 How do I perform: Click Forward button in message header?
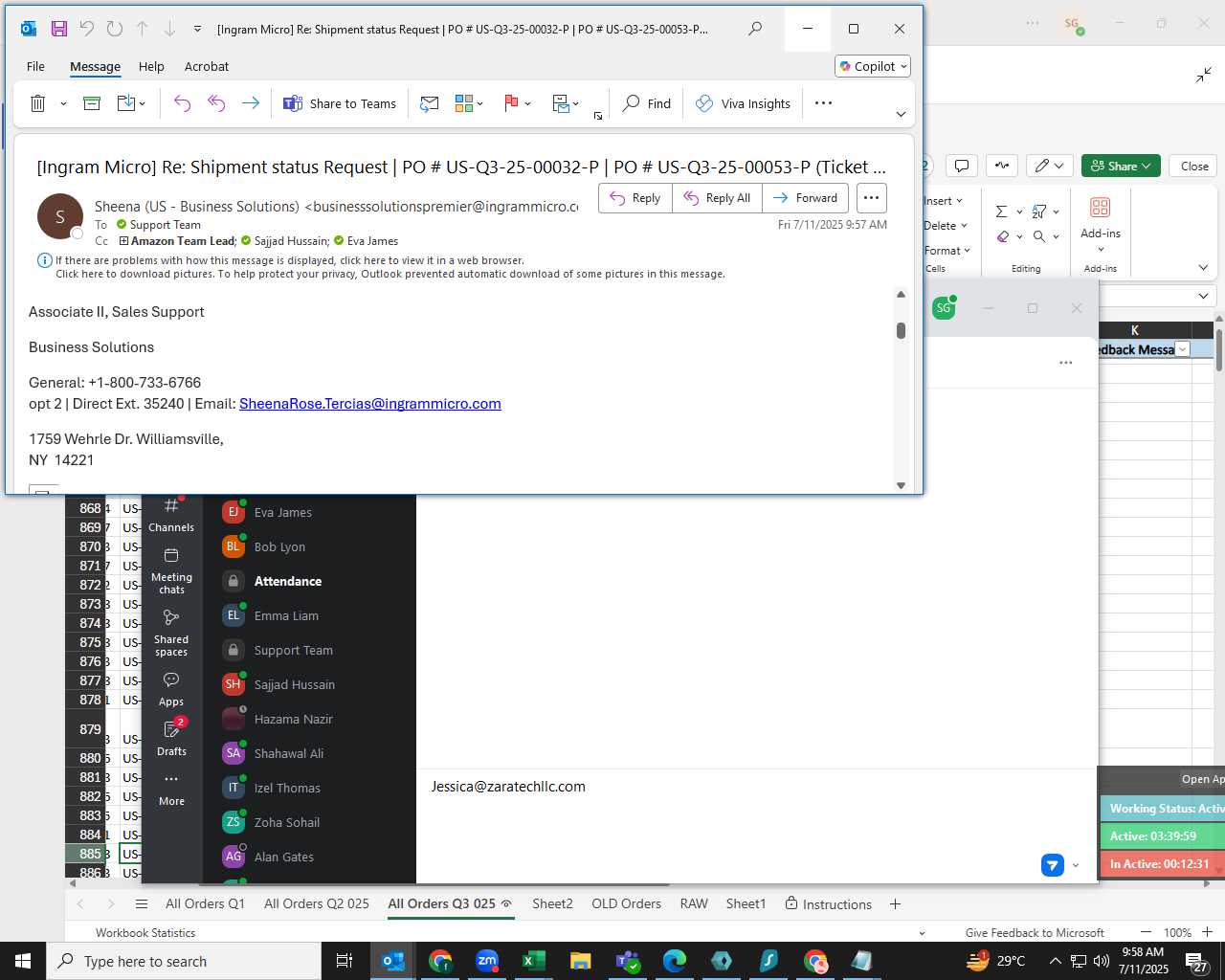point(805,198)
